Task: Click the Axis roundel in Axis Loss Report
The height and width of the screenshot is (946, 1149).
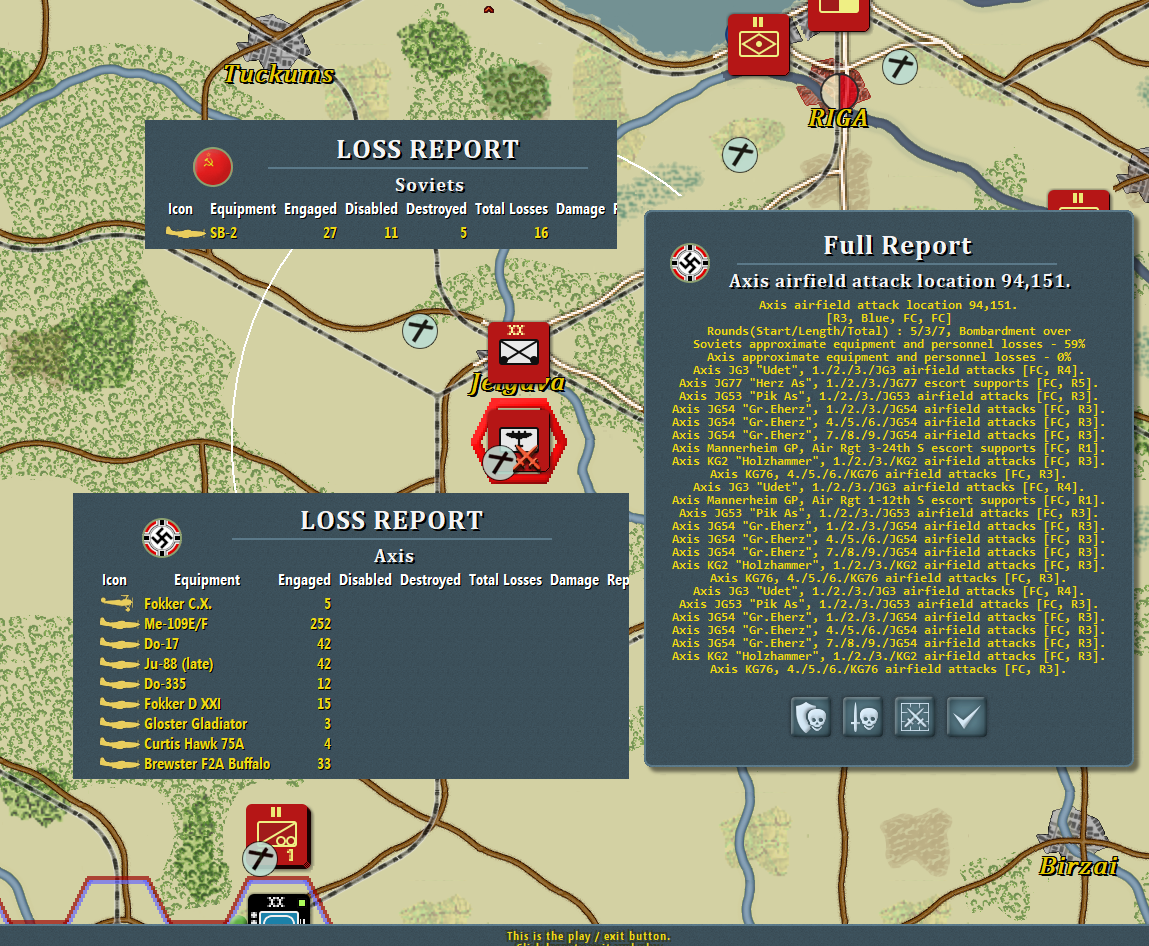Action: coord(162,538)
